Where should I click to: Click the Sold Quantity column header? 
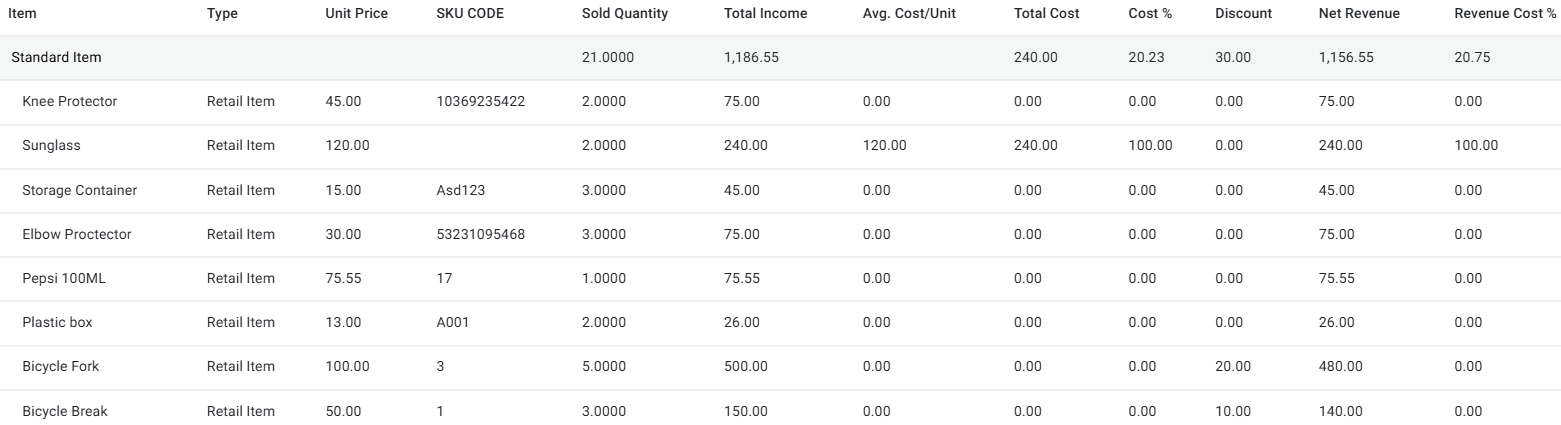(624, 14)
